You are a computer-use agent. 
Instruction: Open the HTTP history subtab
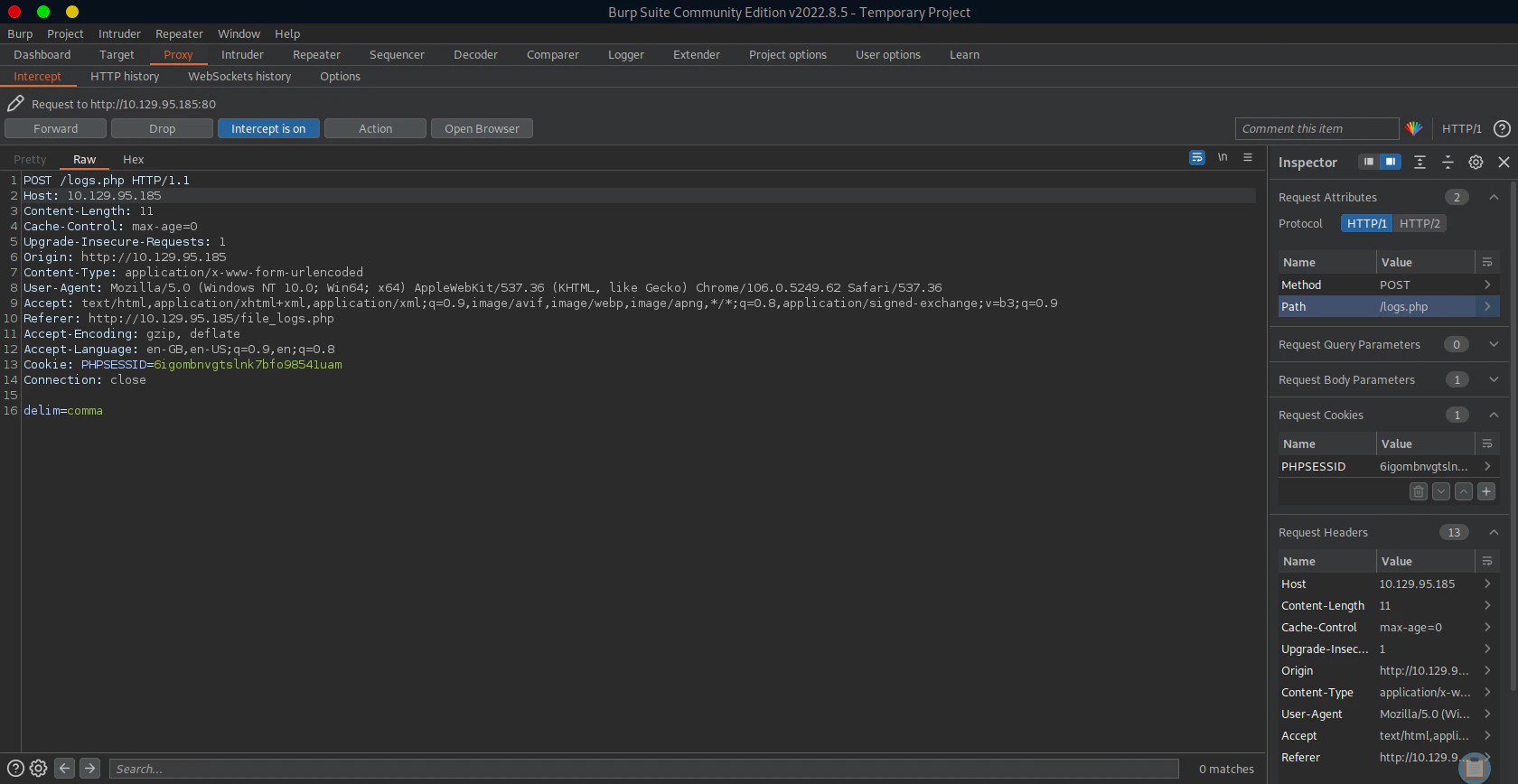pos(125,76)
